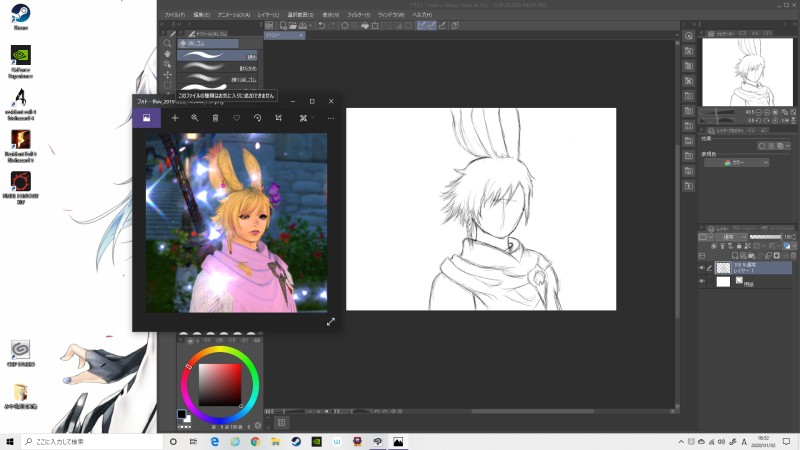
Task: Click the crop icon in Photos
Action: pyautogui.click(x=279, y=118)
